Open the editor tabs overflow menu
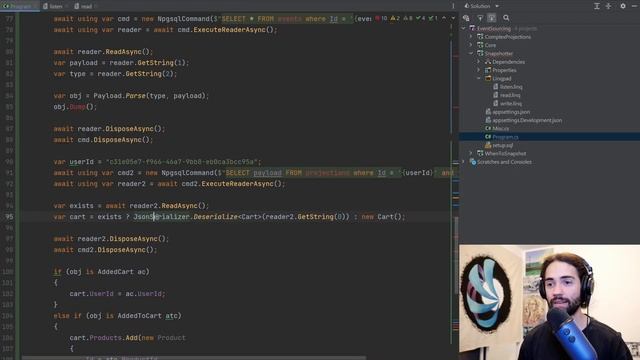 click(x=453, y=6)
